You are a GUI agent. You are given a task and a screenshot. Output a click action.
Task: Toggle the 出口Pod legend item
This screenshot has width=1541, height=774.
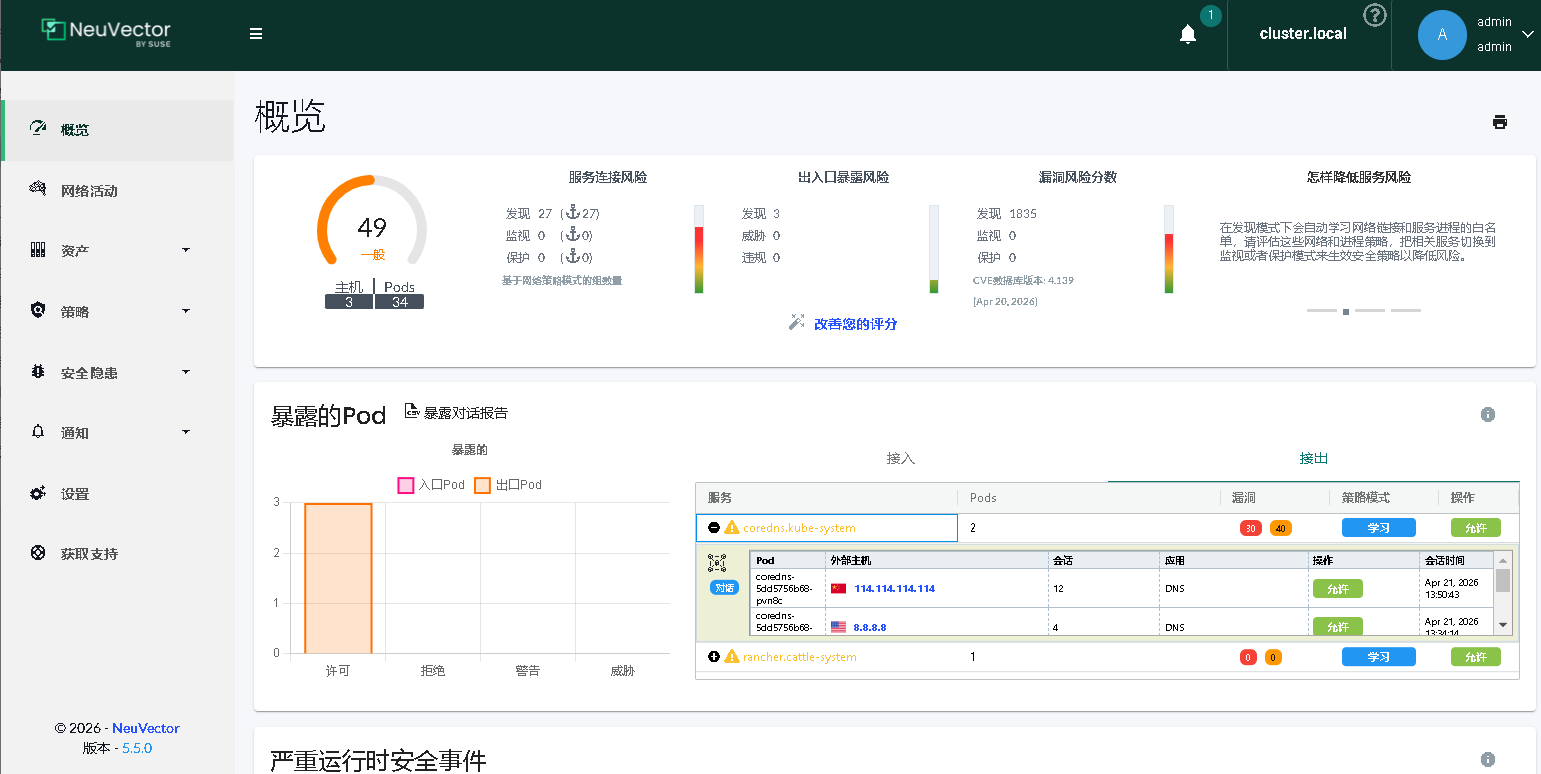[482, 485]
